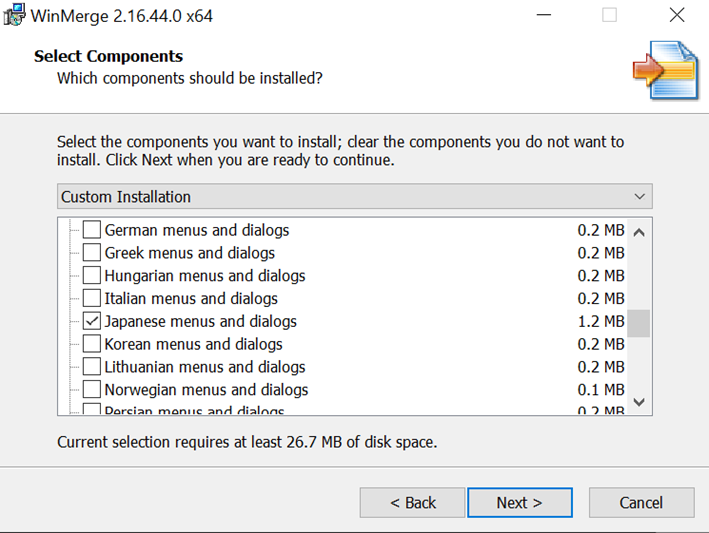709x533 pixels.
Task: Enable Greek menus and dialogs checkbox
Action: [92, 252]
